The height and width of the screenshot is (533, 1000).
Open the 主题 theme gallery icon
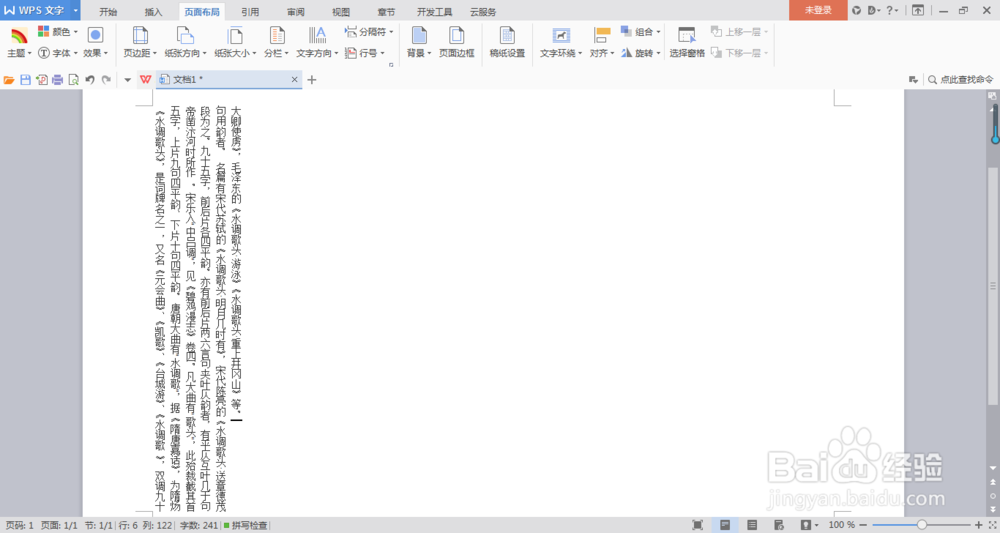coord(19,36)
